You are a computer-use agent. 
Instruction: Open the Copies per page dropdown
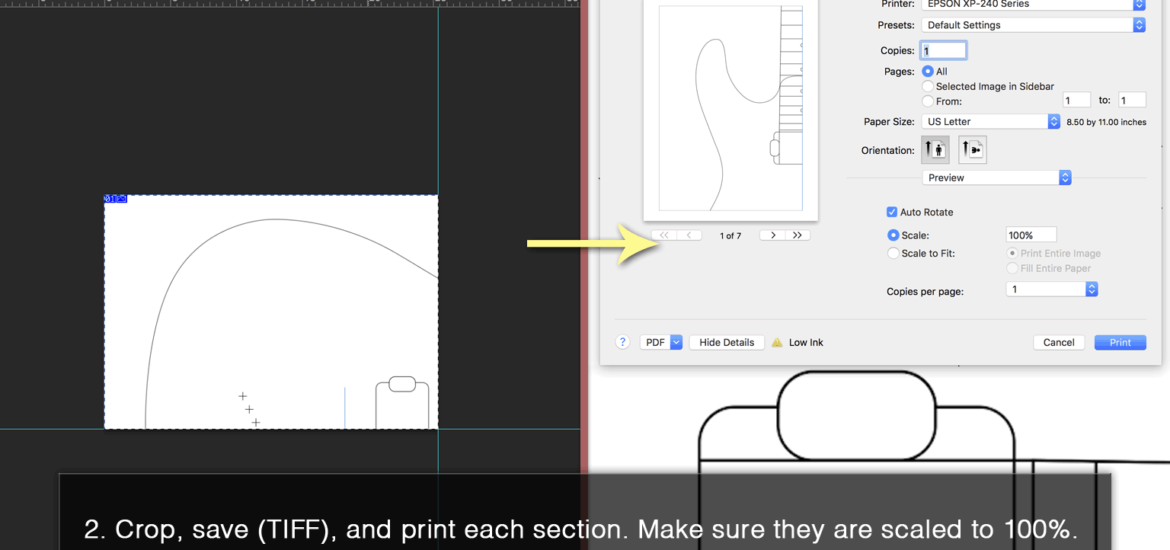point(1051,289)
